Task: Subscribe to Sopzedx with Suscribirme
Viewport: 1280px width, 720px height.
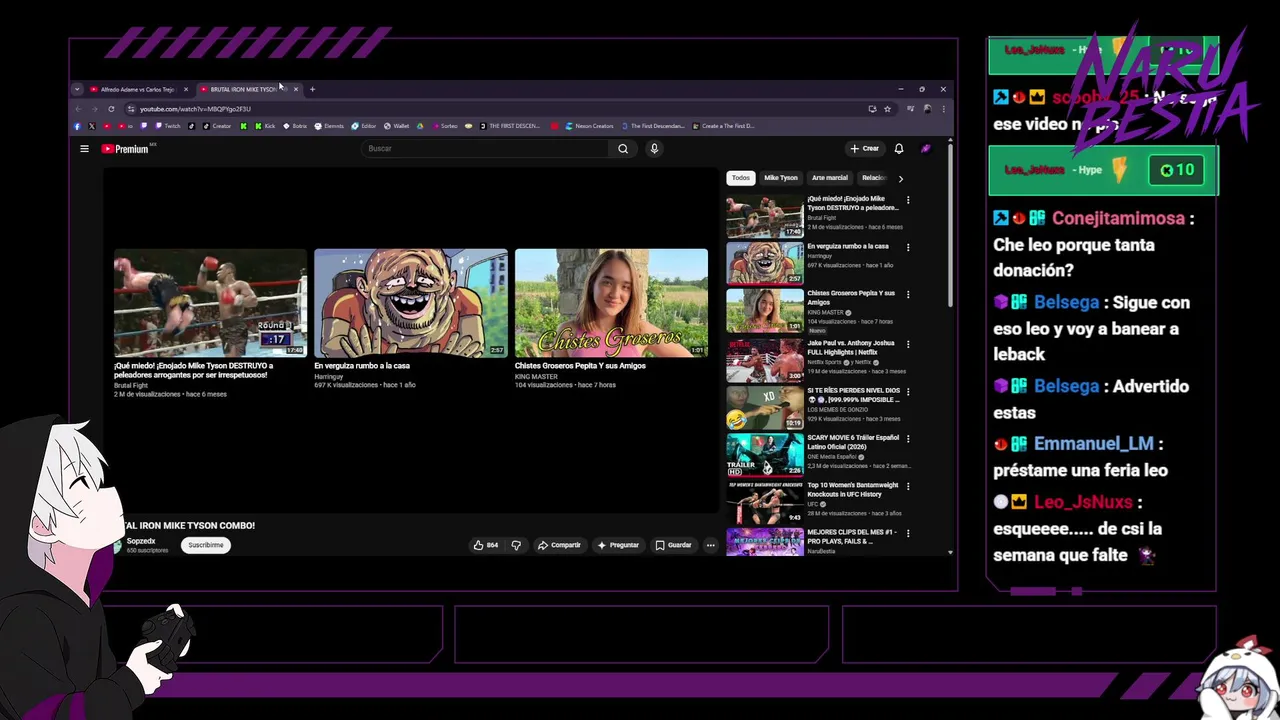Action: click(x=206, y=545)
